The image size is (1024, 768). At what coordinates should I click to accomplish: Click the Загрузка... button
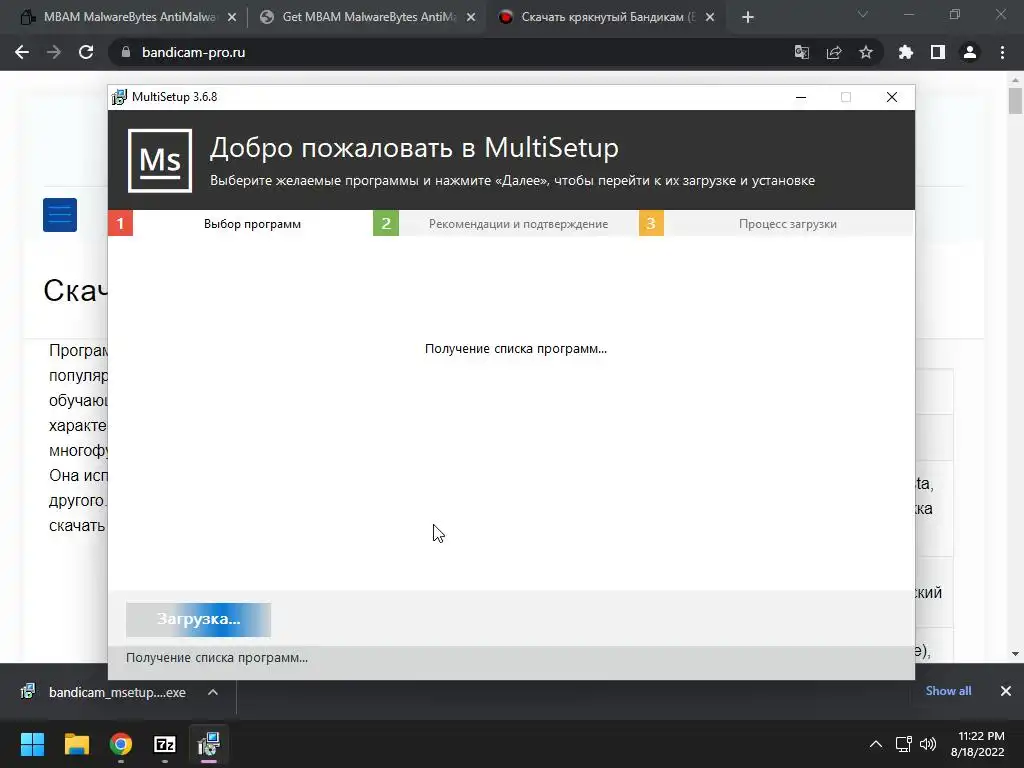pyautogui.click(x=199, y=619)
